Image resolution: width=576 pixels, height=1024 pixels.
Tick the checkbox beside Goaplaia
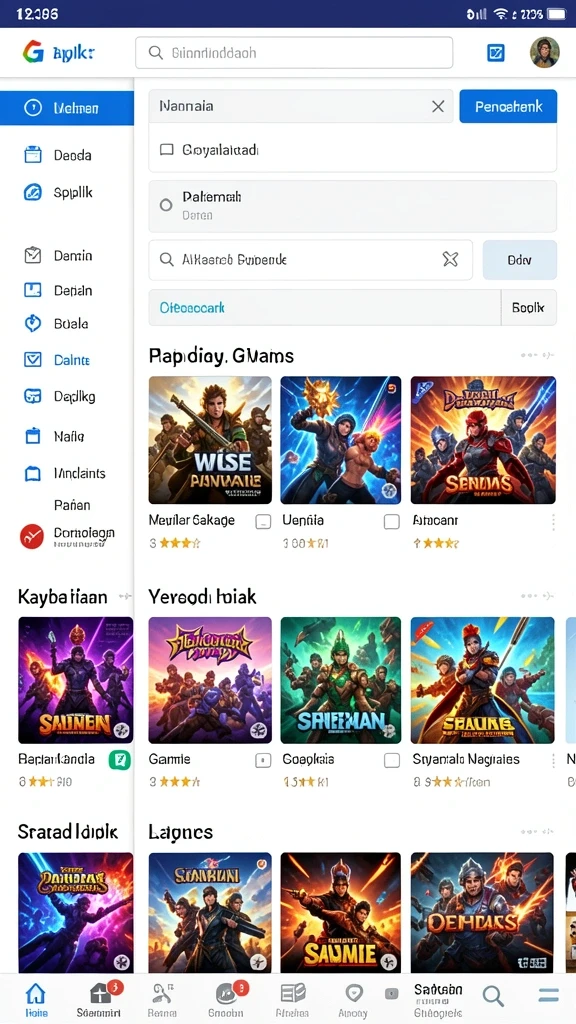[391, 760]
